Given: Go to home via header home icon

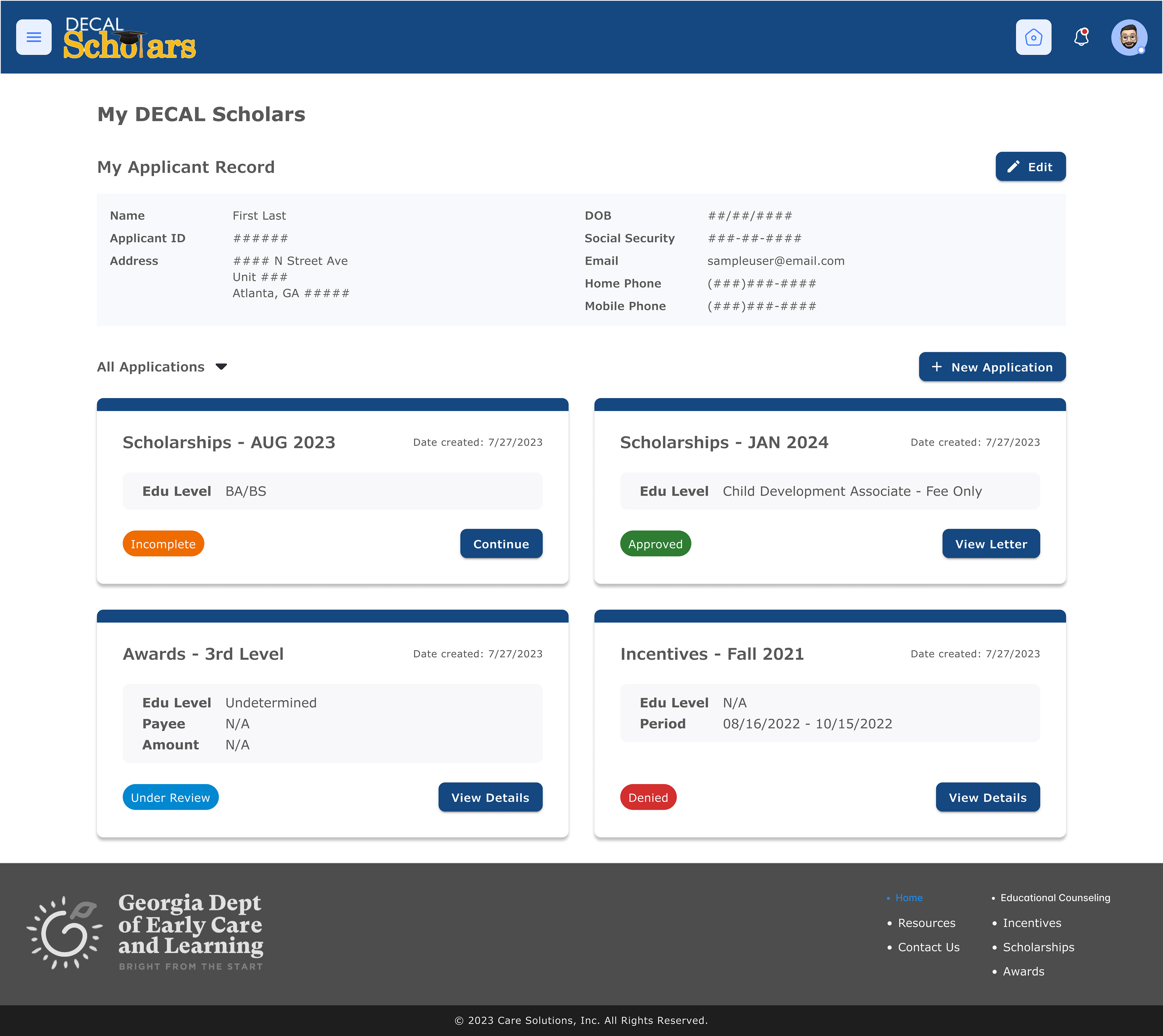Looking at the screenshot, I should (1033, 37).
